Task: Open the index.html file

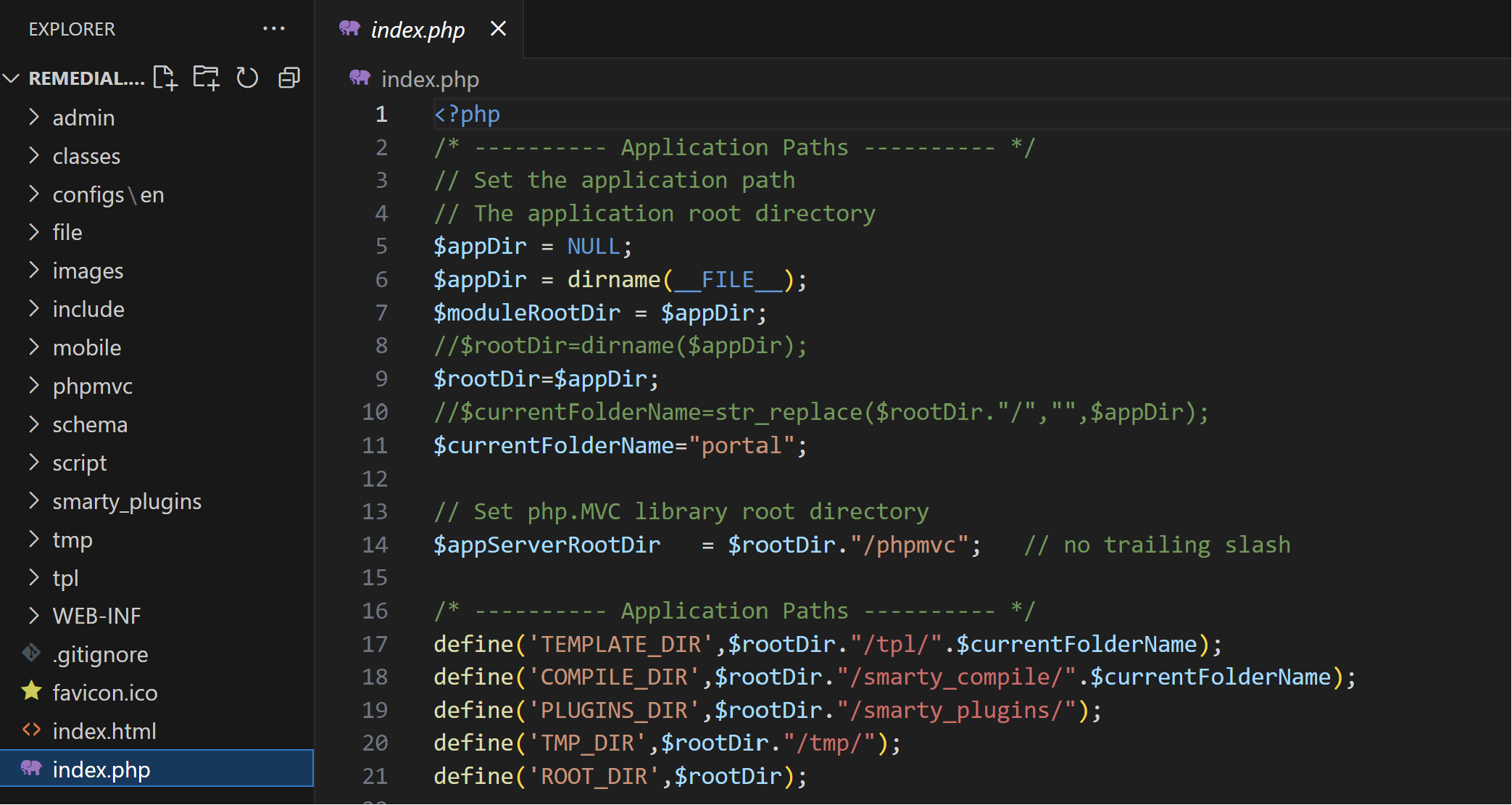Action: point(157,731)
